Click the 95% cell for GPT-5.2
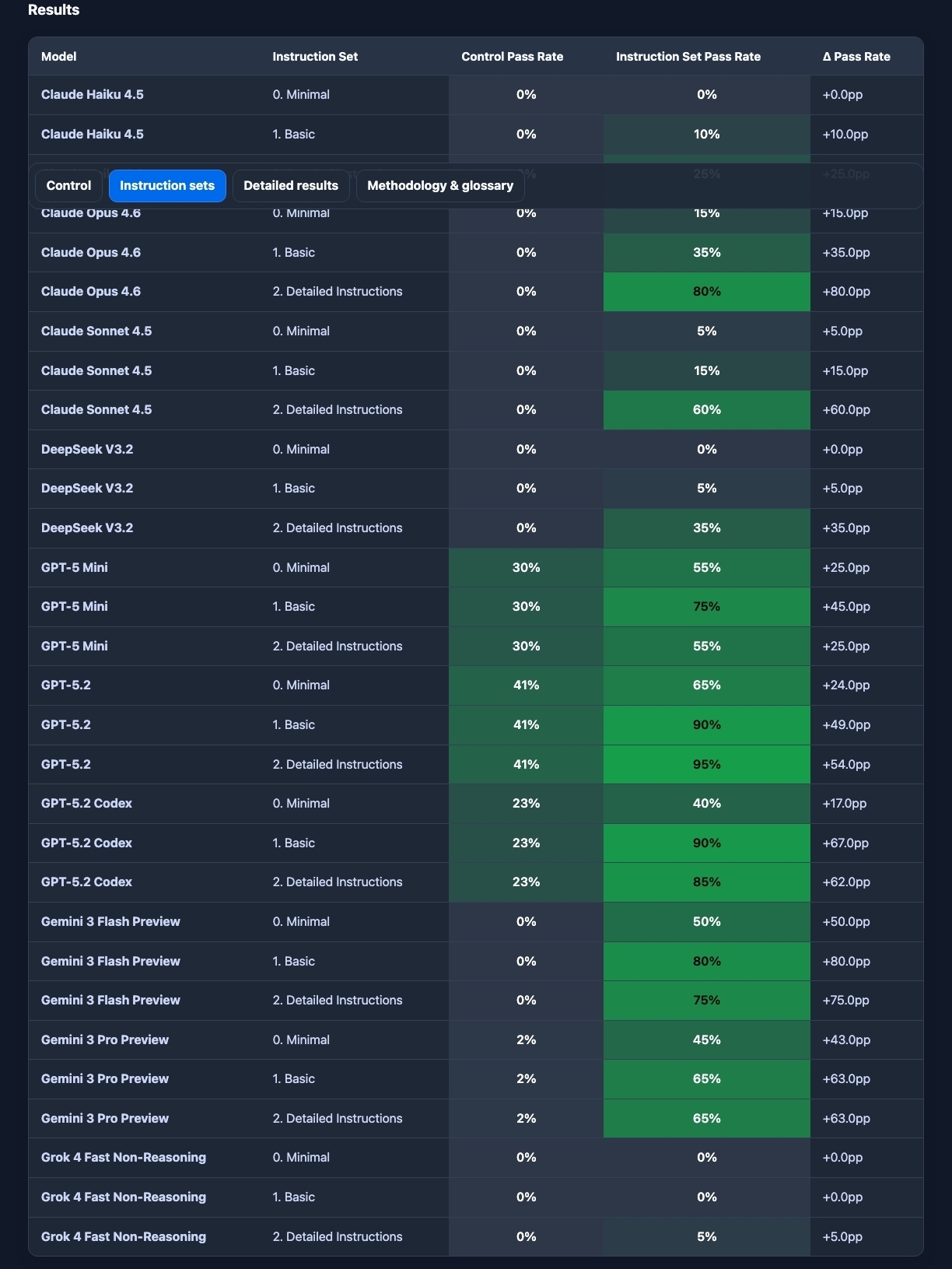Viewport: 952px width, 1269px height. point(706,765)
